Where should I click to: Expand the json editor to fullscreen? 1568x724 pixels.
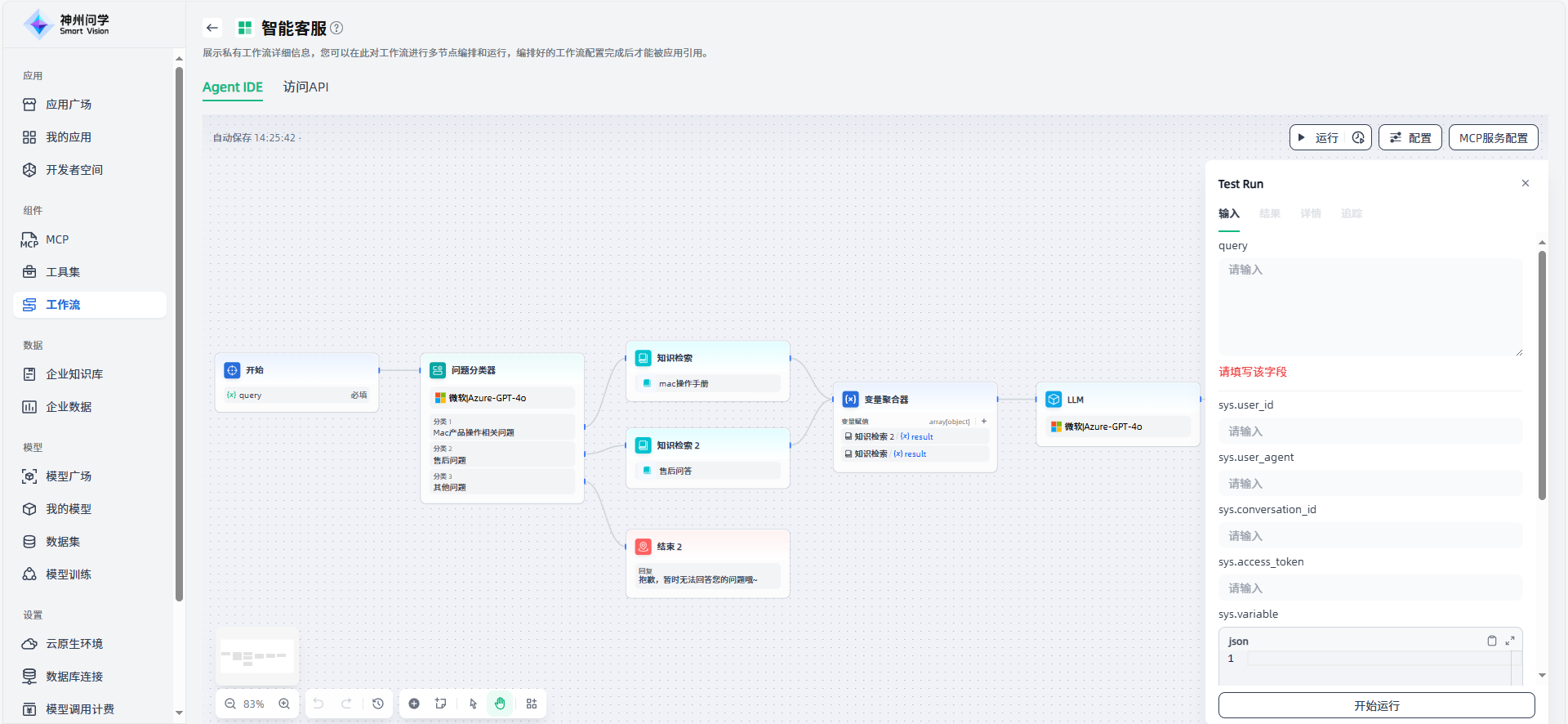tap(1510, 641)
